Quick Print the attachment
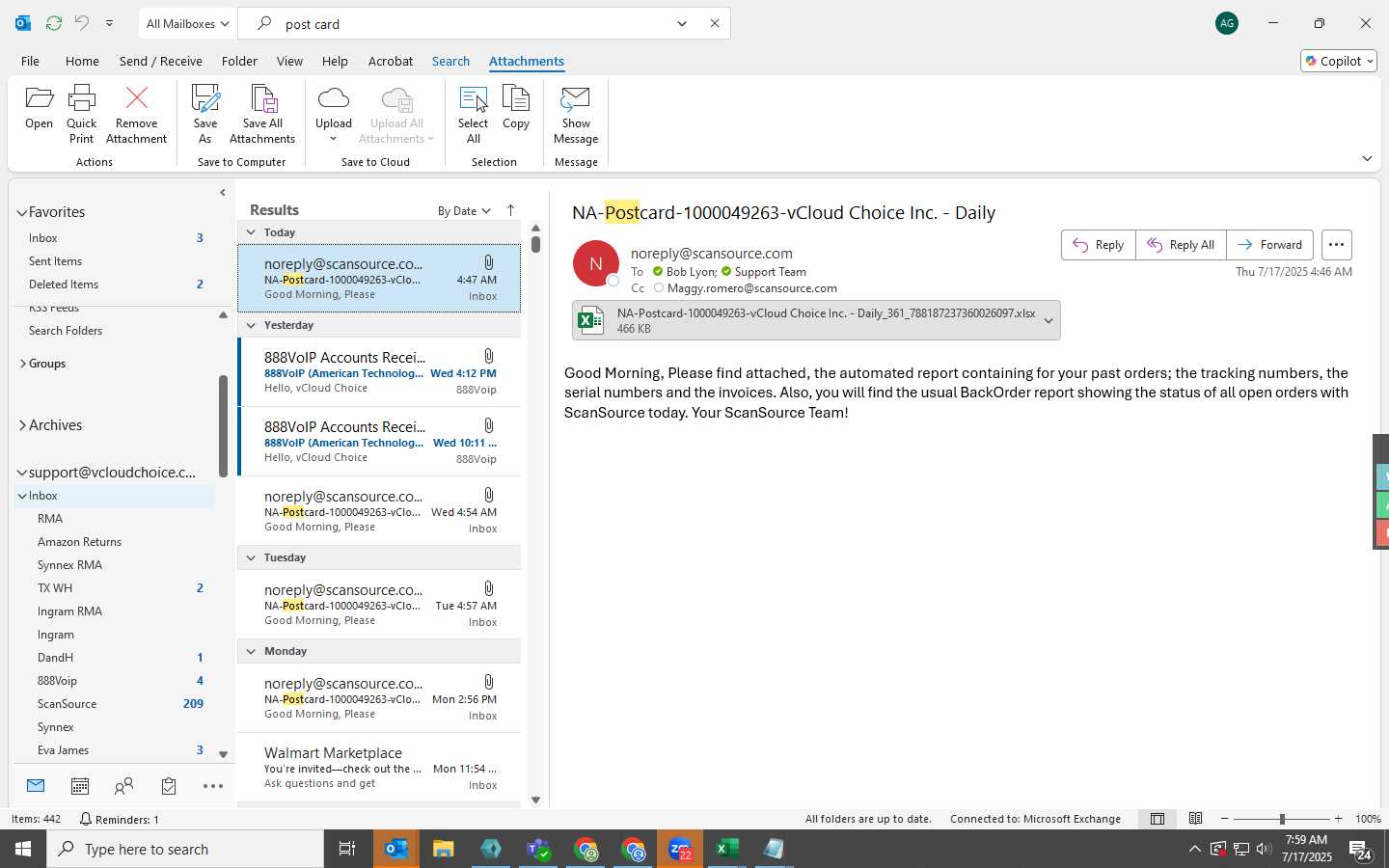 82,114
